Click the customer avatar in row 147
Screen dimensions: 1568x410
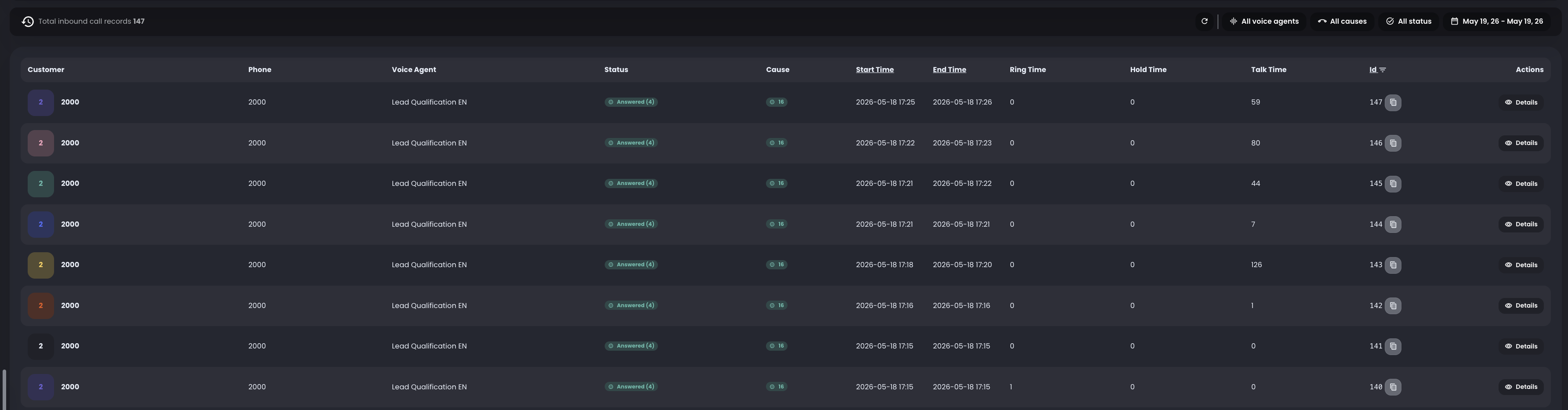(41, 102)
